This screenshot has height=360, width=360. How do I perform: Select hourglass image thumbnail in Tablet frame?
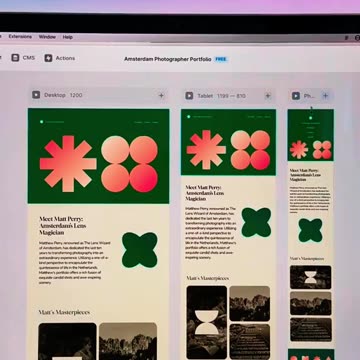207,322
